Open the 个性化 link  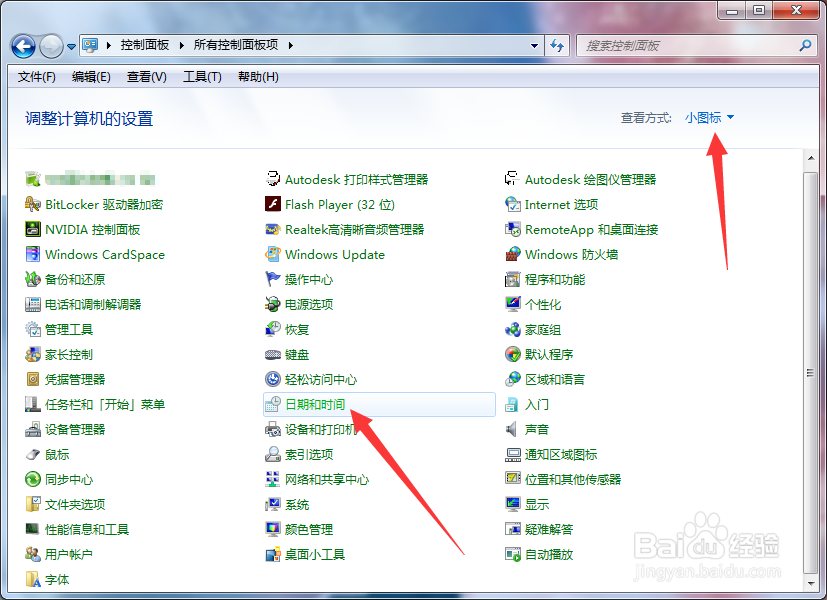tap(543, 304)
